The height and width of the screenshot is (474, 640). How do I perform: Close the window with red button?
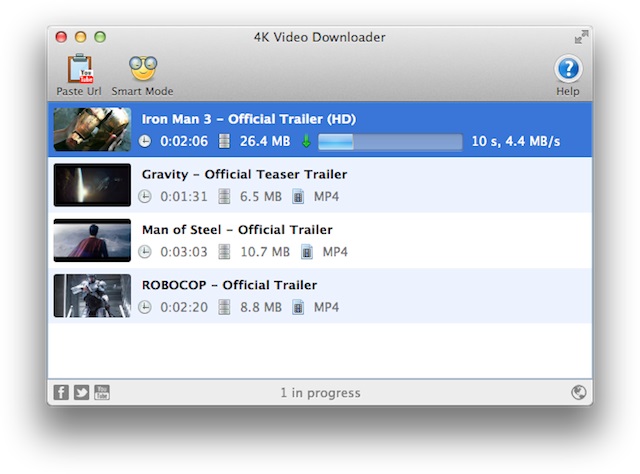coord(61,37)
